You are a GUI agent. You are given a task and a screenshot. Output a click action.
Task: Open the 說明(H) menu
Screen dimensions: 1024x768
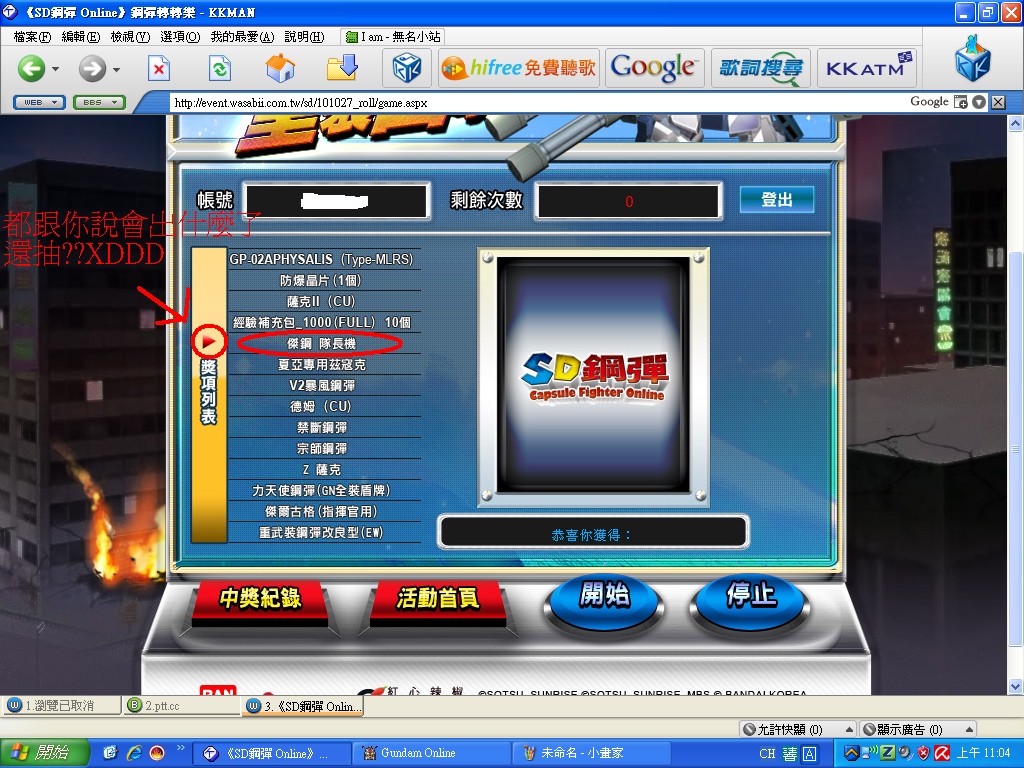coord(304,37)
